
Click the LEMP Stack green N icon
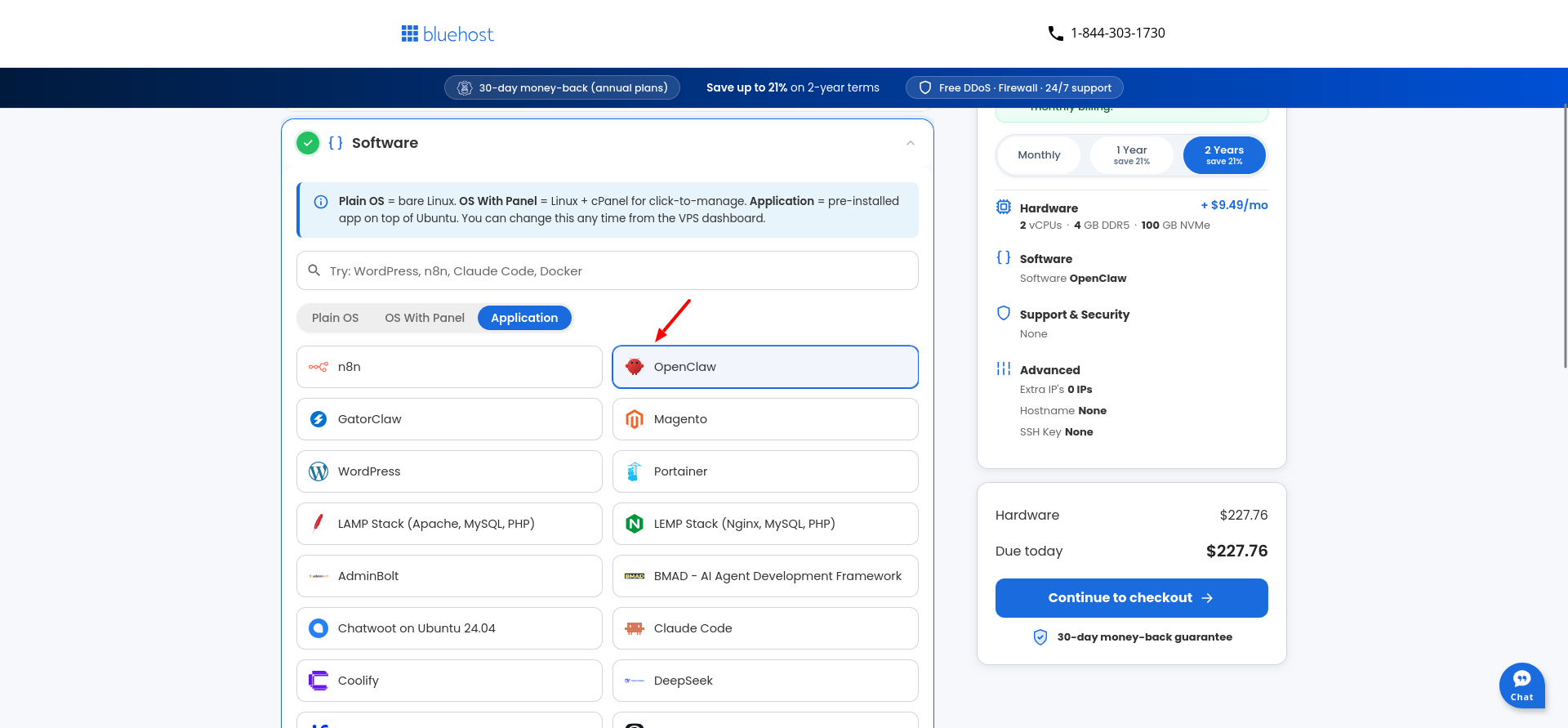click(x=635, y=524)
